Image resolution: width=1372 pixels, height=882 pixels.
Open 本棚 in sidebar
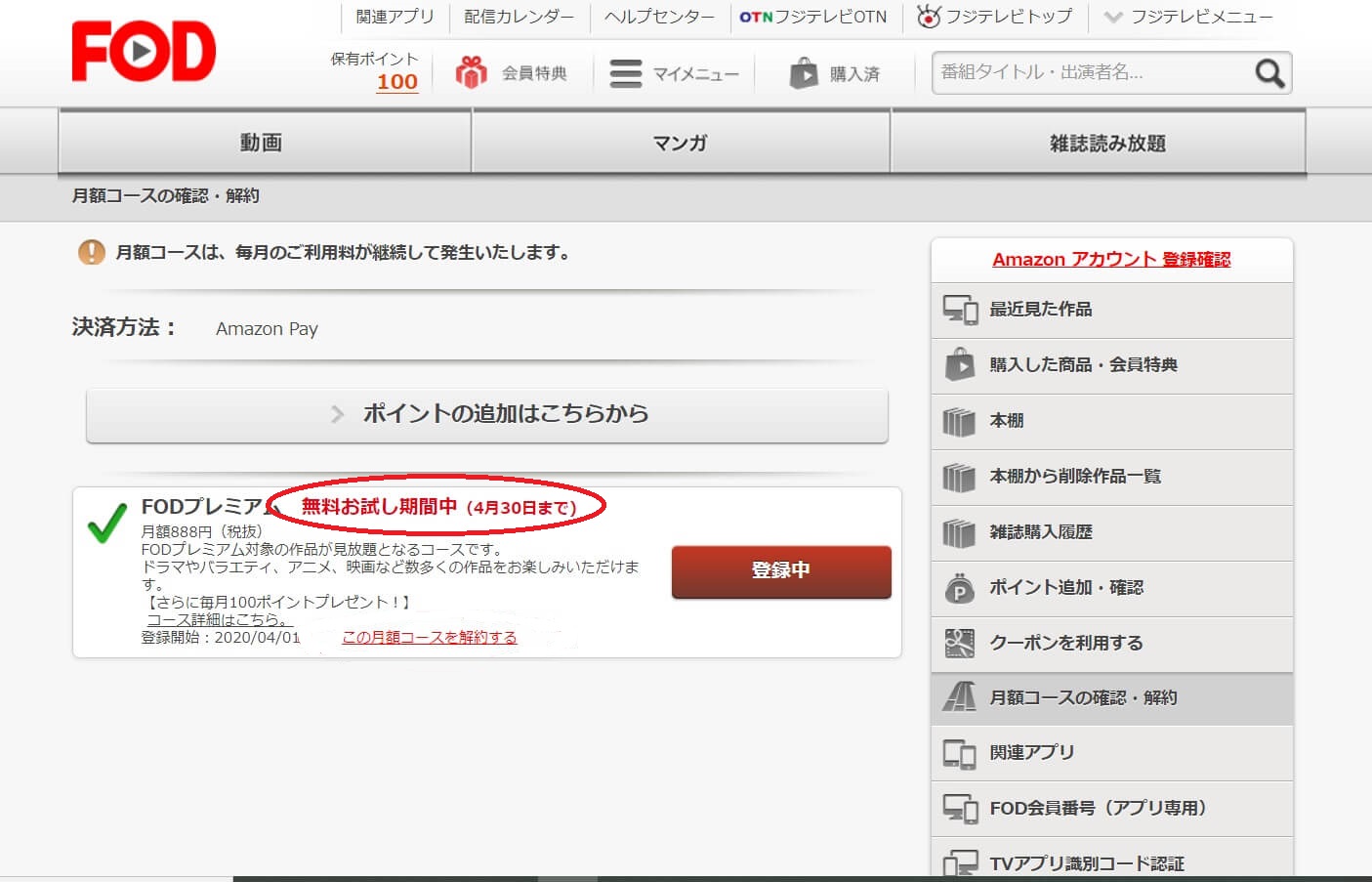(1112, 421)
